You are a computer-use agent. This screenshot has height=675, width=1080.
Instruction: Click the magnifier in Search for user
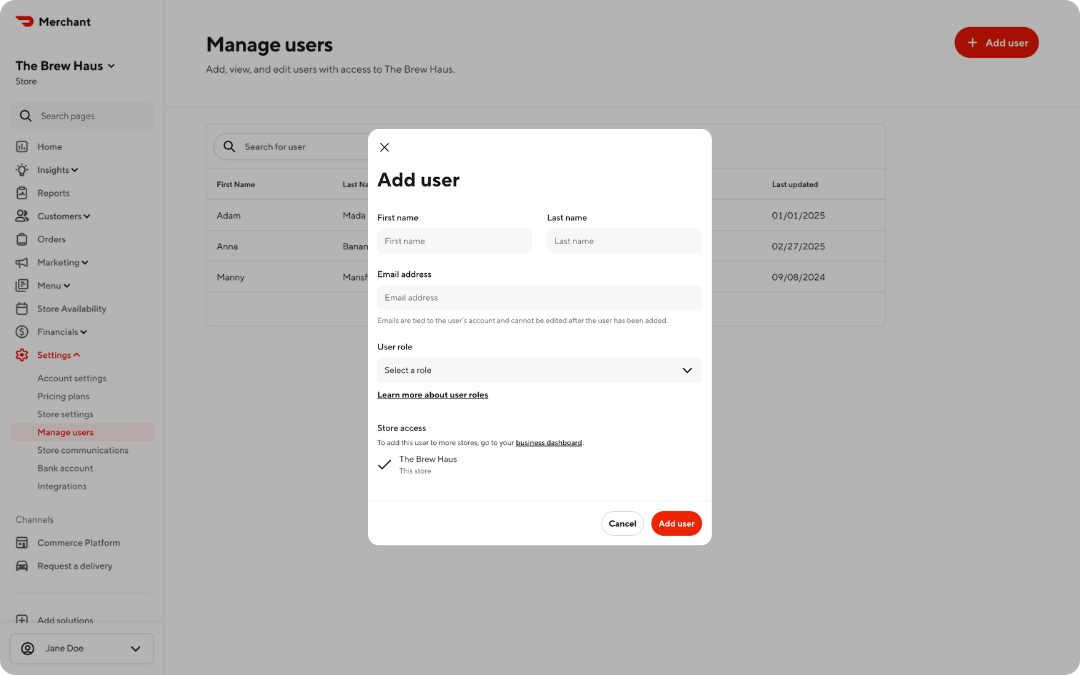(229, 146)
